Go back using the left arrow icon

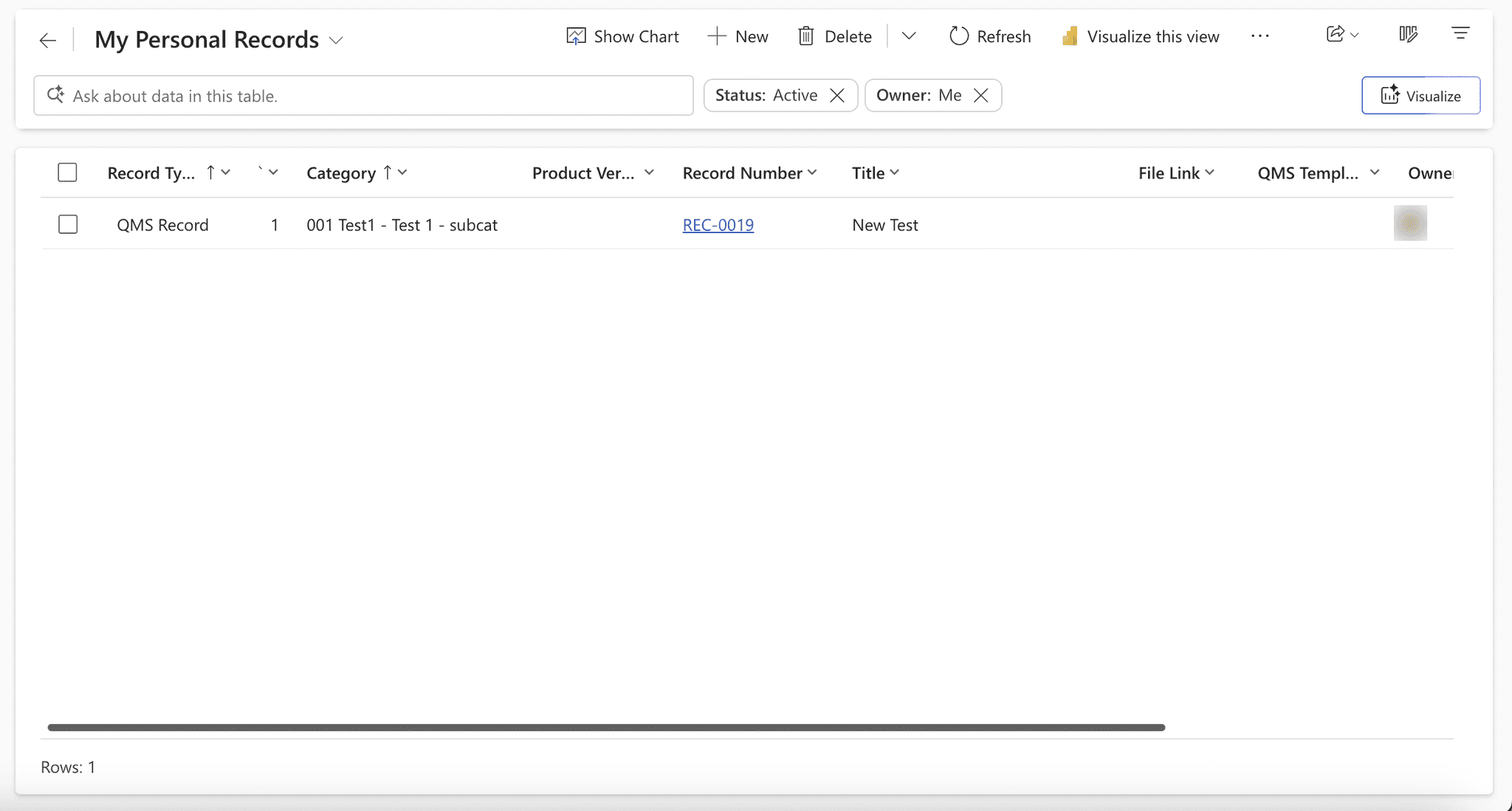click(x=48, y=40)
